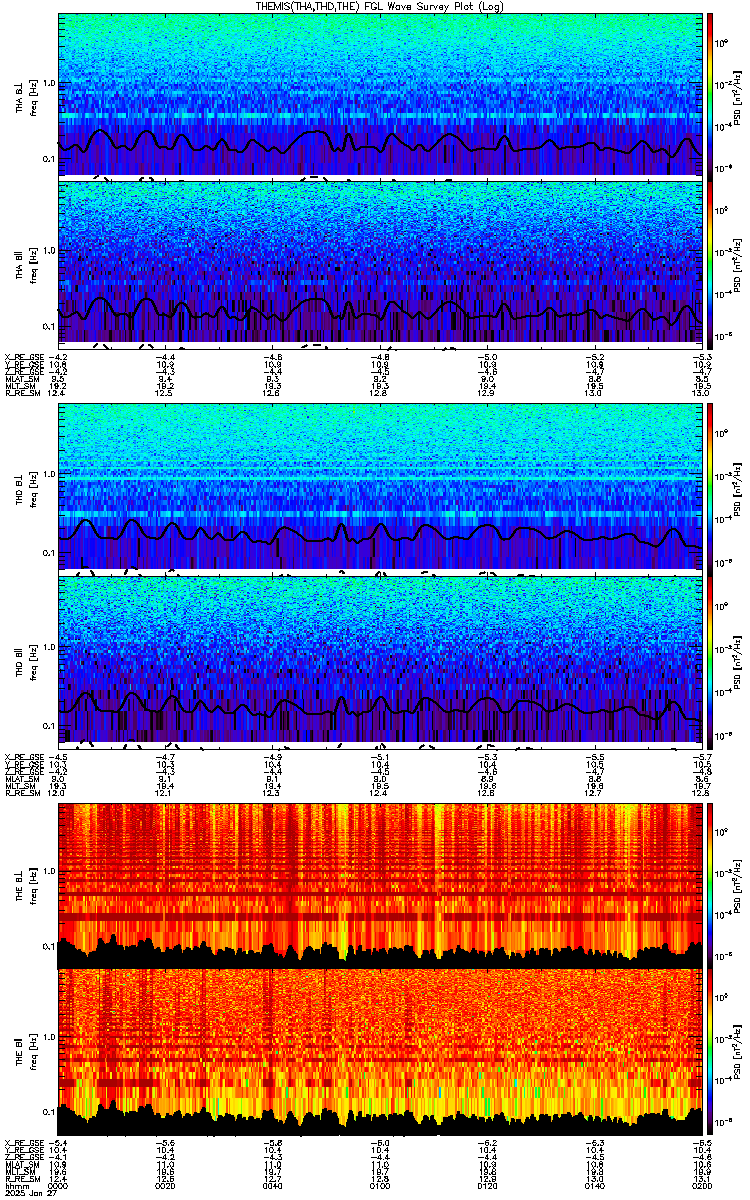This screenshot has width=750, height=1200.
Task: Click the '0.1' frequency tick on THE B∥ axis
Action: pyautogui.click(x=49, y=1112)
